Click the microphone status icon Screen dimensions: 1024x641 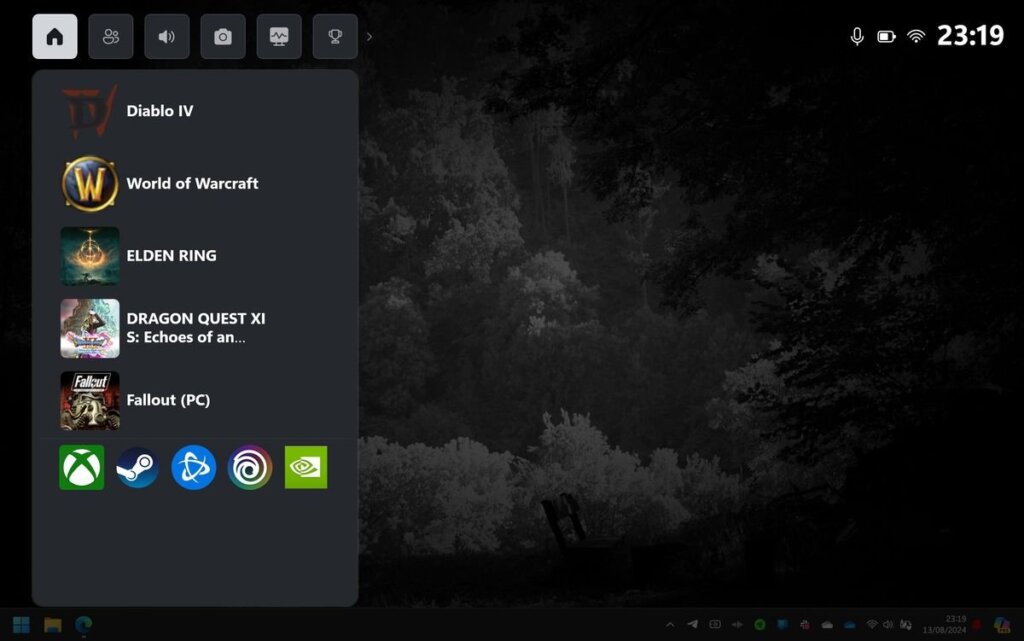click(x=857, y=37)
